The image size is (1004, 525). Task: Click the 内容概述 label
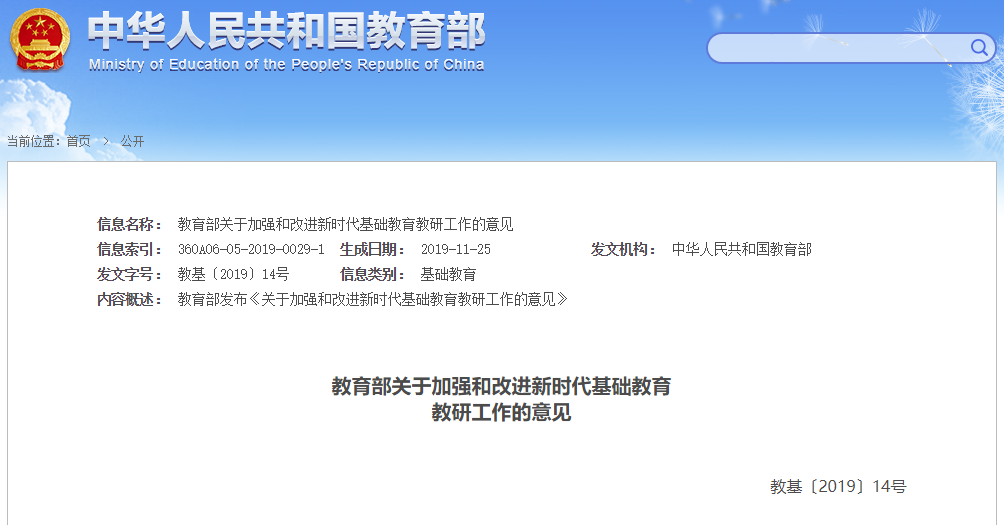coord(129,299)
